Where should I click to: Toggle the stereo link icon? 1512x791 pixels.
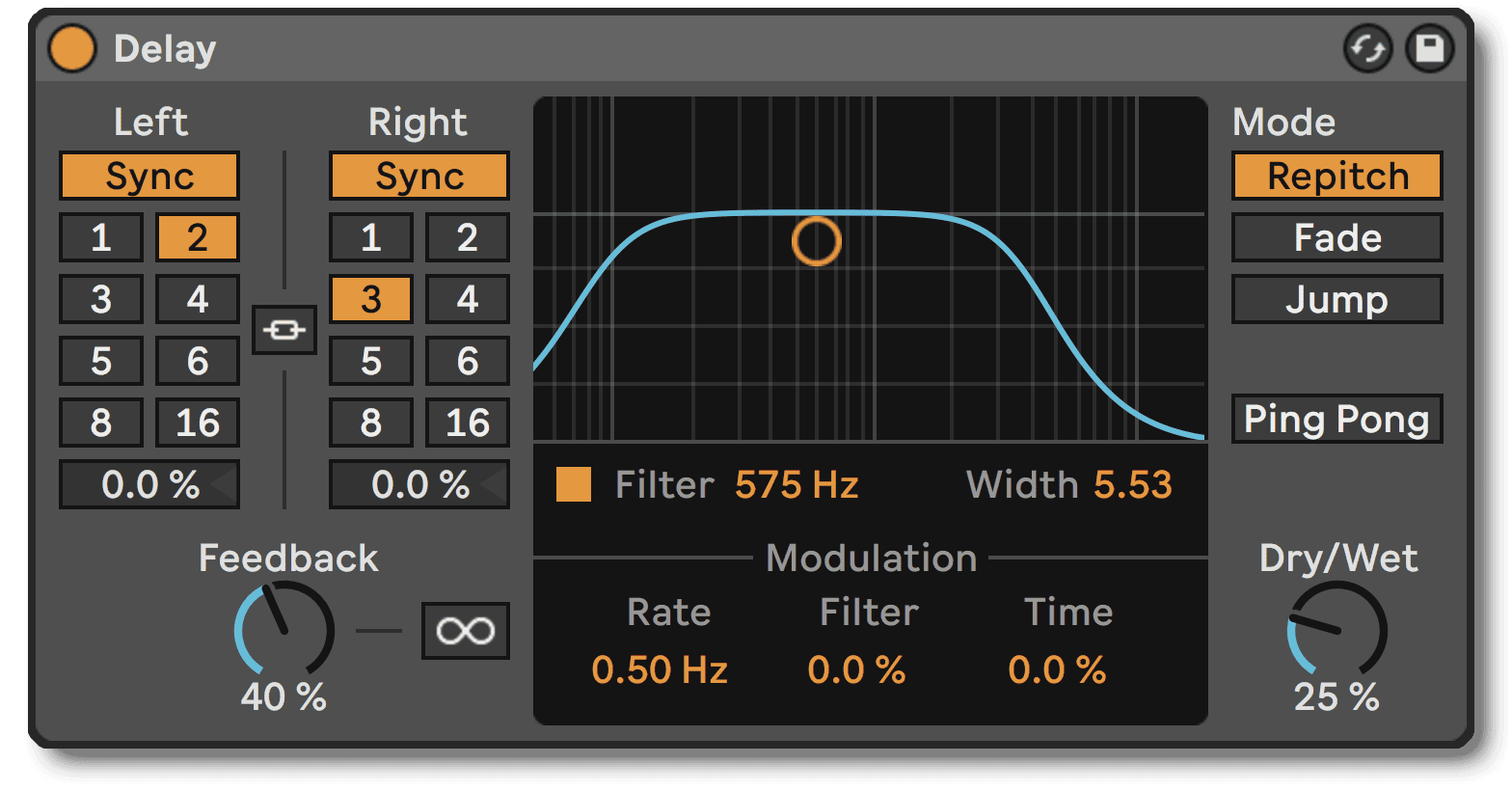click(284, 330)
